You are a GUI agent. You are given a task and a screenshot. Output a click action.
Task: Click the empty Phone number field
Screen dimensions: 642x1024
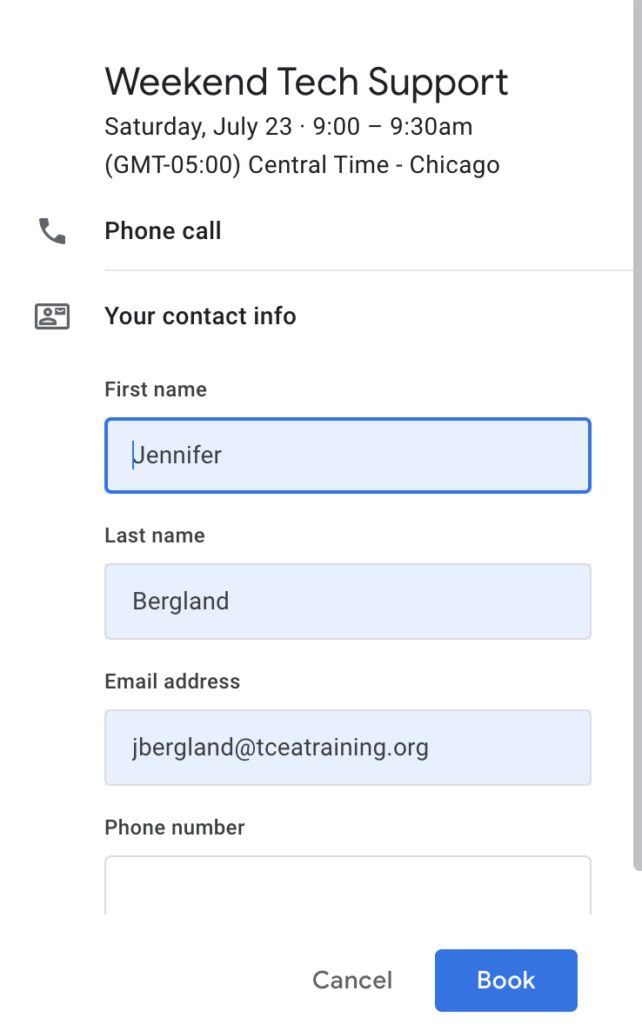tap(347, 885)
